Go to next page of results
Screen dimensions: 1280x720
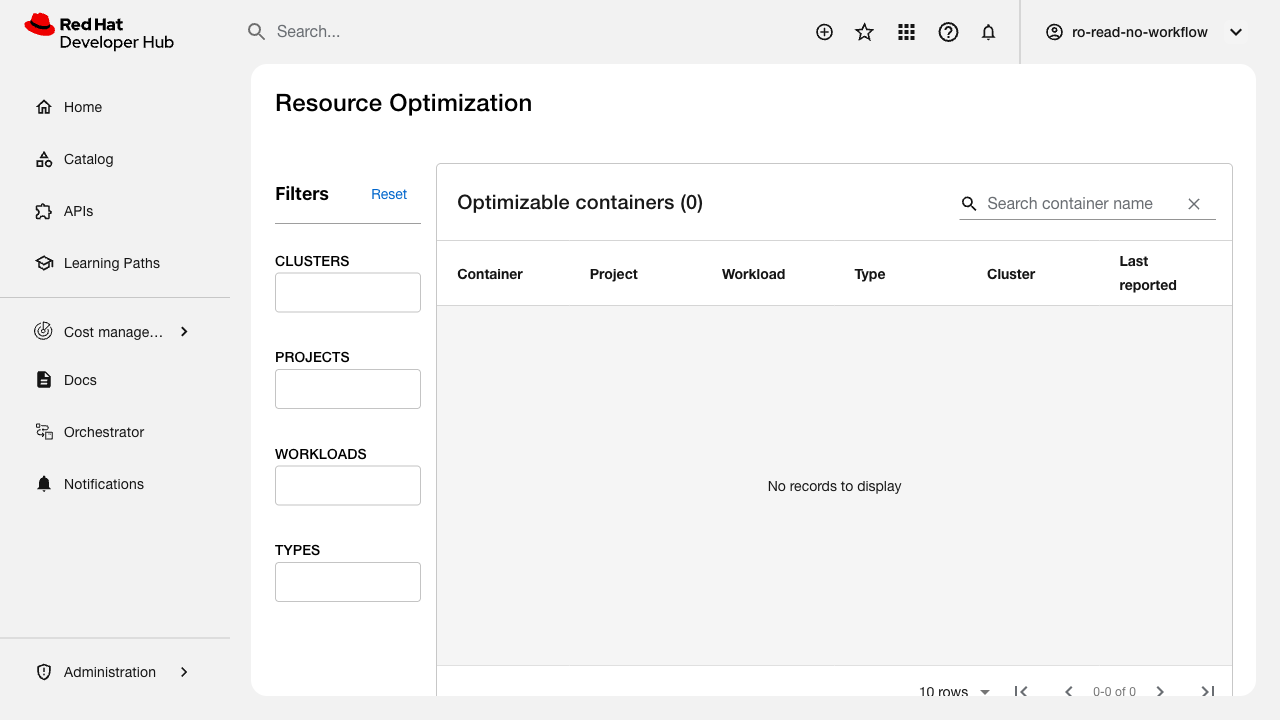click(x=1160, y=691)
